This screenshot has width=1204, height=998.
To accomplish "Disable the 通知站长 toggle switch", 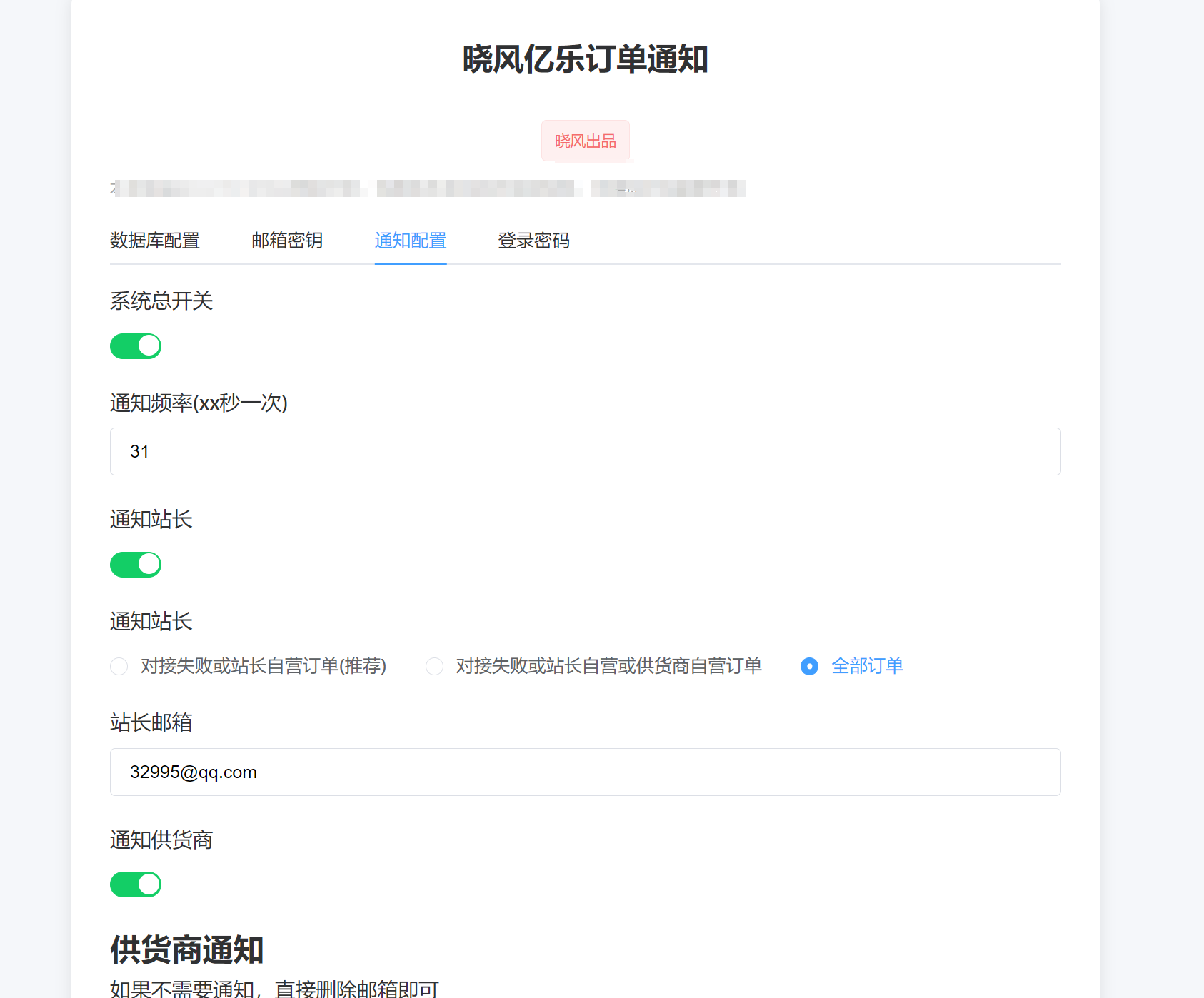I will click(136, 565).
